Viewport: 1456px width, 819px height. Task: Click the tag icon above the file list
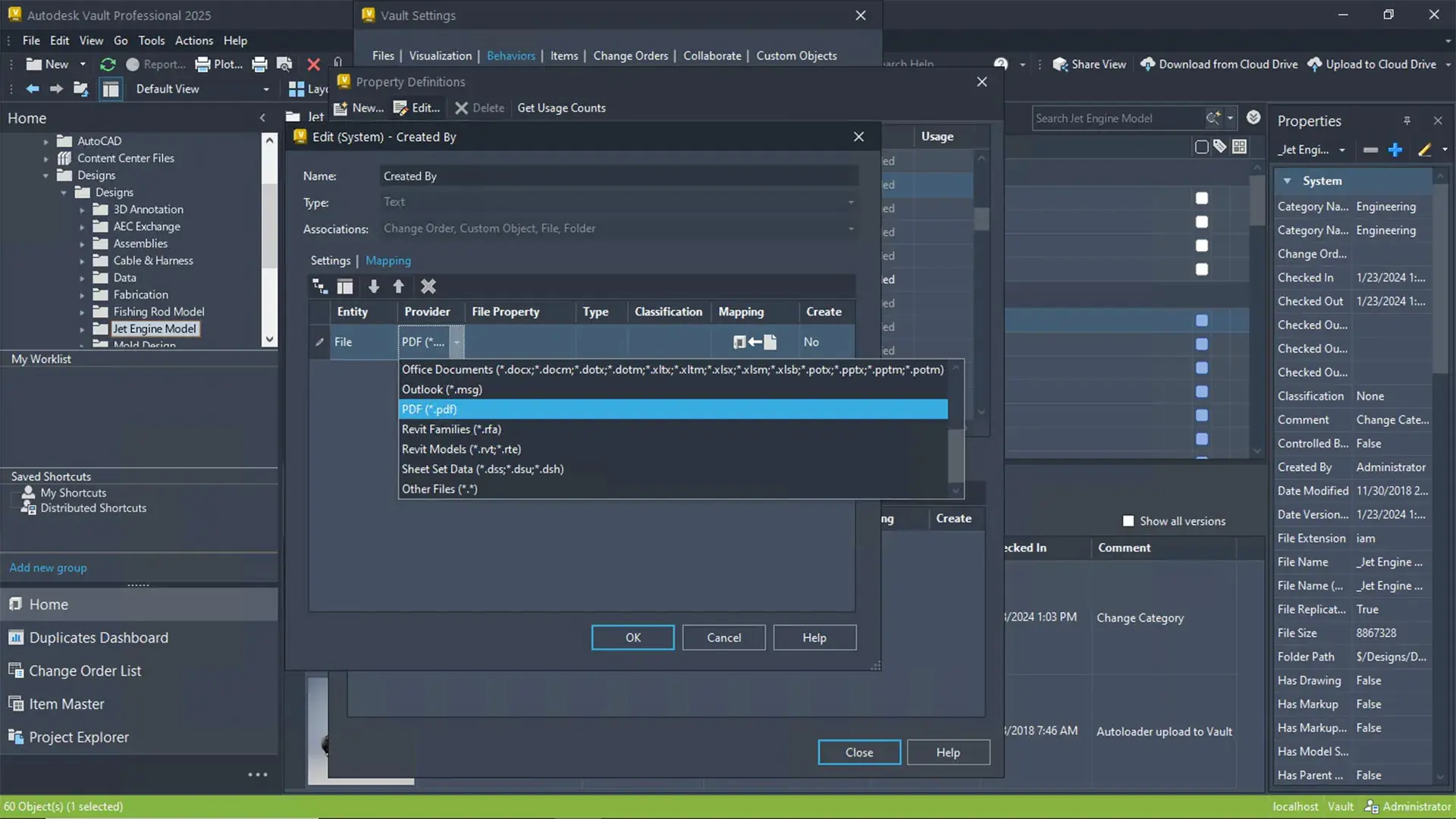1219,146
